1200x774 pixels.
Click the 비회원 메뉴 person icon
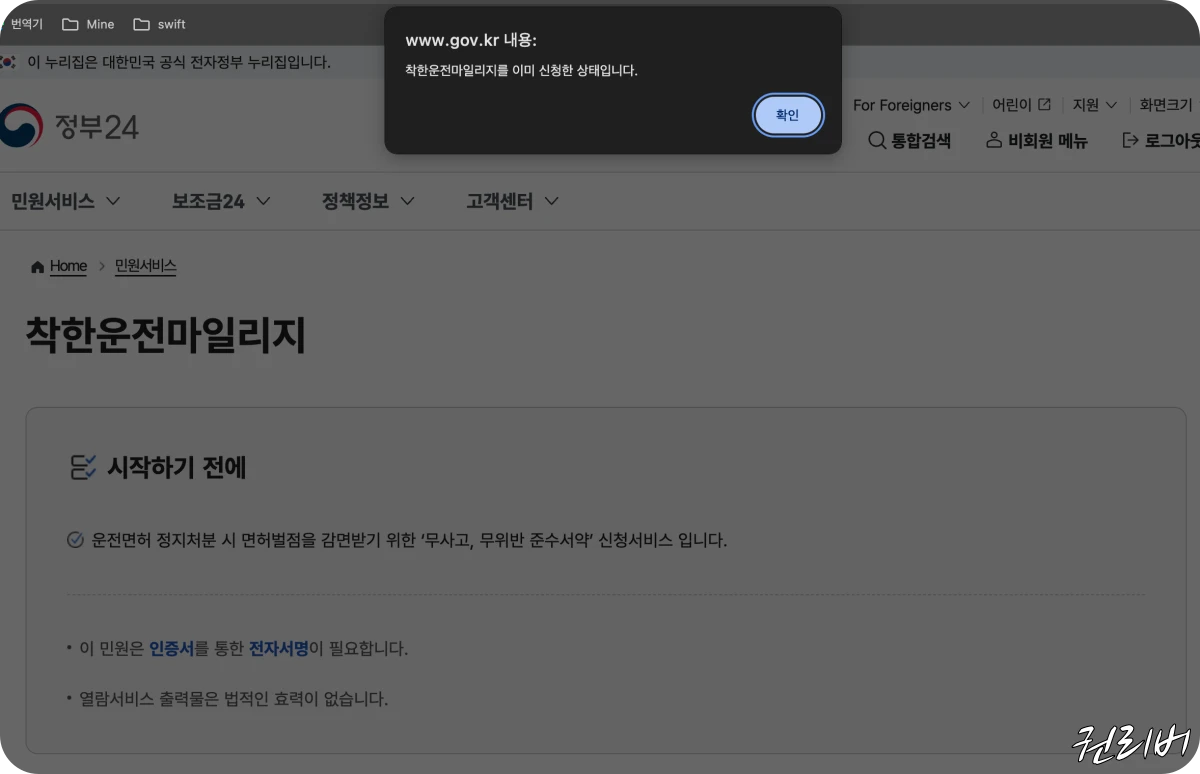[992, 140]
